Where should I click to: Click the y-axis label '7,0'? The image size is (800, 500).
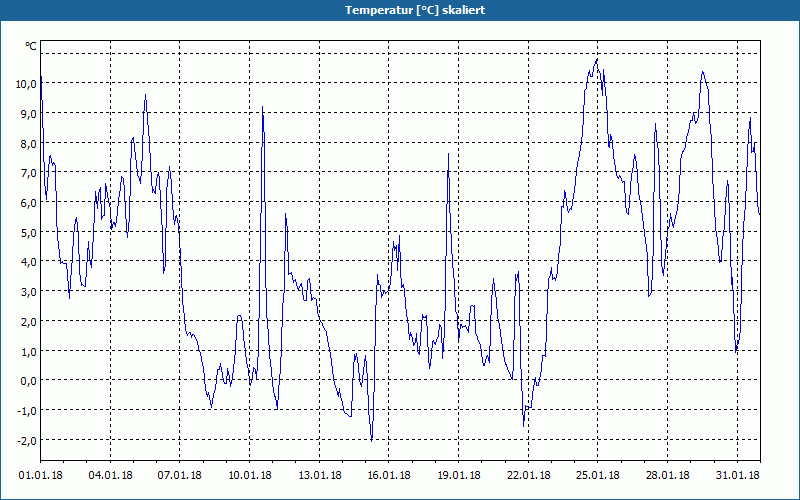coord(29,173)
